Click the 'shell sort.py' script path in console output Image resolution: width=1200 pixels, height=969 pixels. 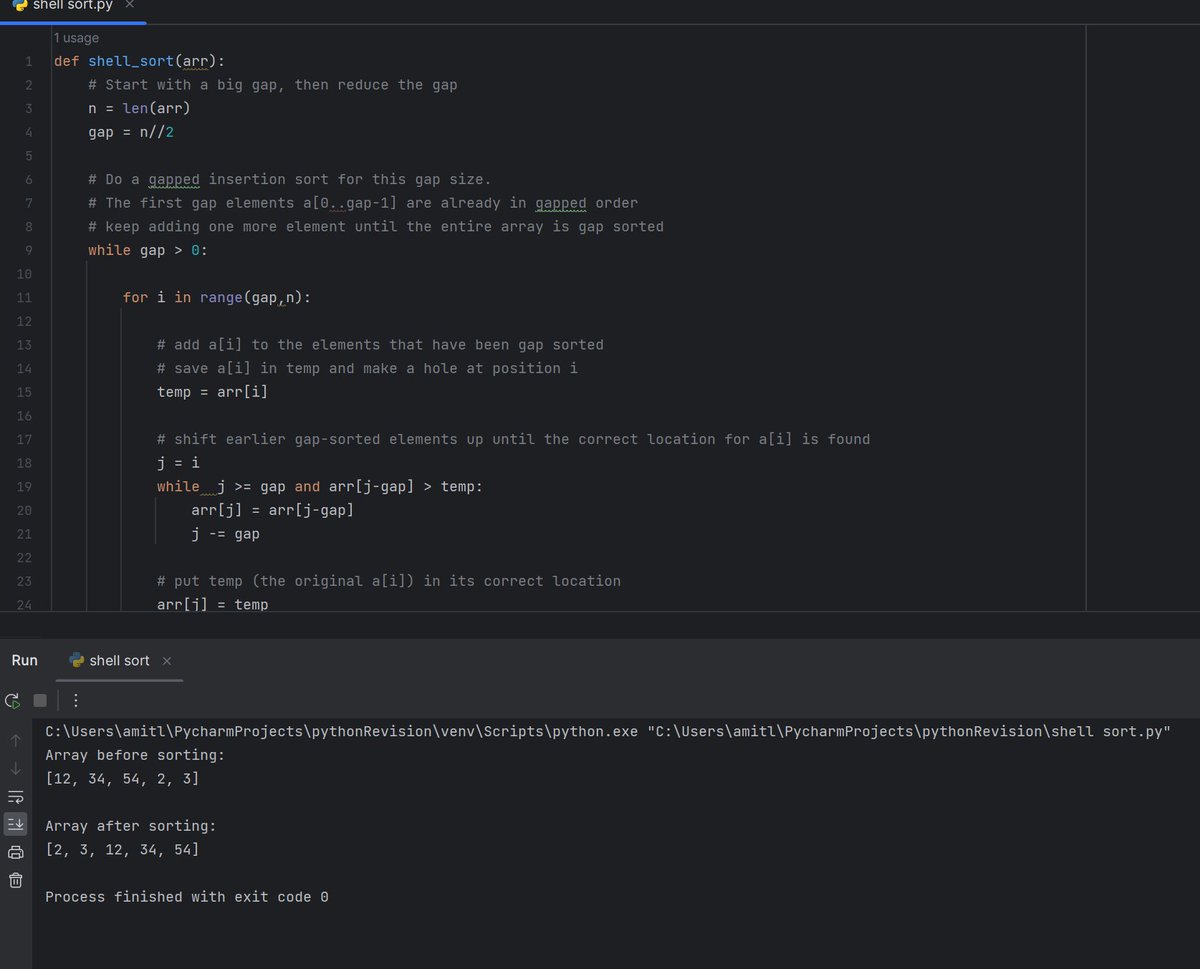coord(909,732)
